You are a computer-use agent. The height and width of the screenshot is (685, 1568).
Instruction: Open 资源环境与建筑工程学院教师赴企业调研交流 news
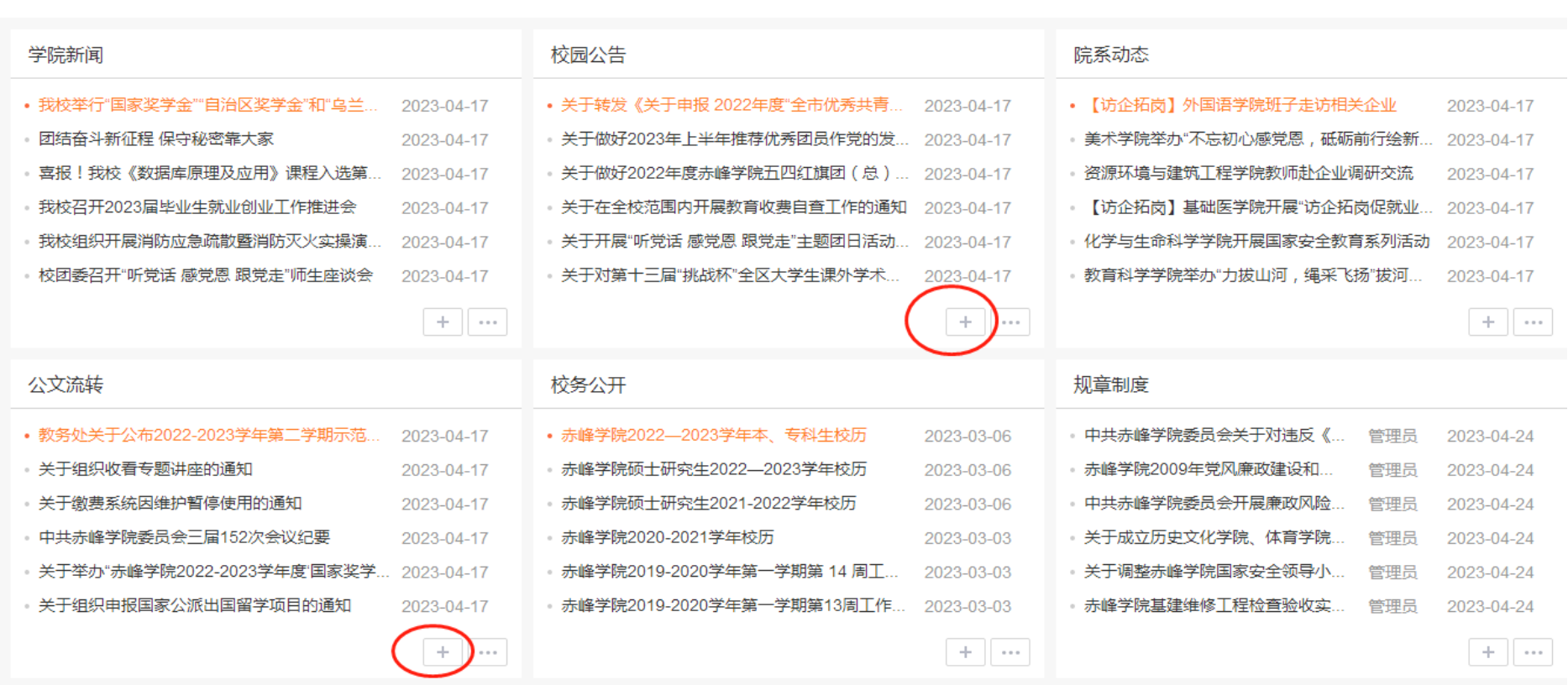pos(1248,174)
